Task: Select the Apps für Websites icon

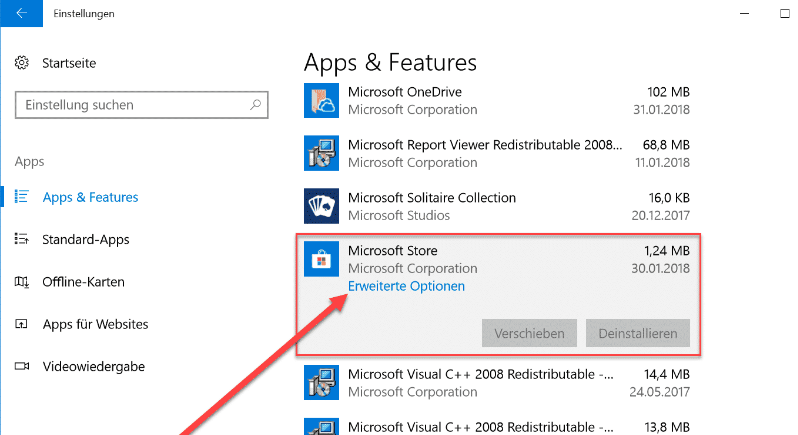Action: tap(21, 324)
